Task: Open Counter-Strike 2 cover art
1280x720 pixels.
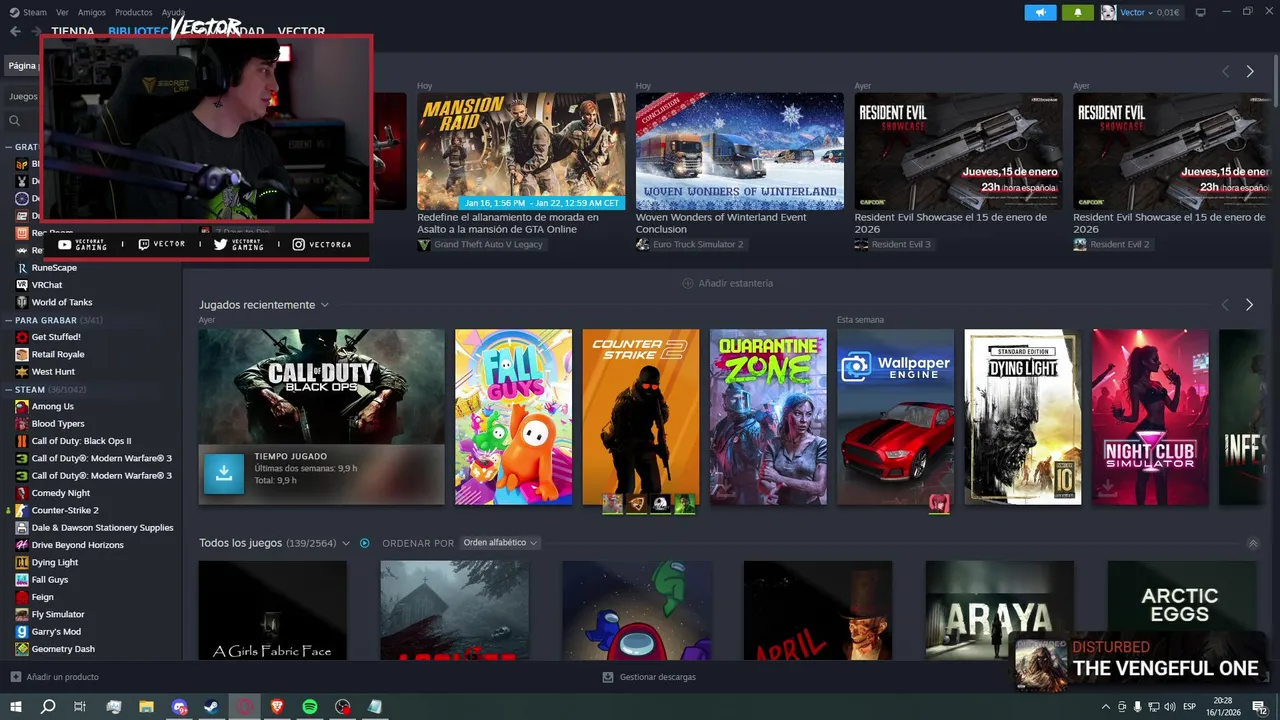Action: [x=641, y=417]
